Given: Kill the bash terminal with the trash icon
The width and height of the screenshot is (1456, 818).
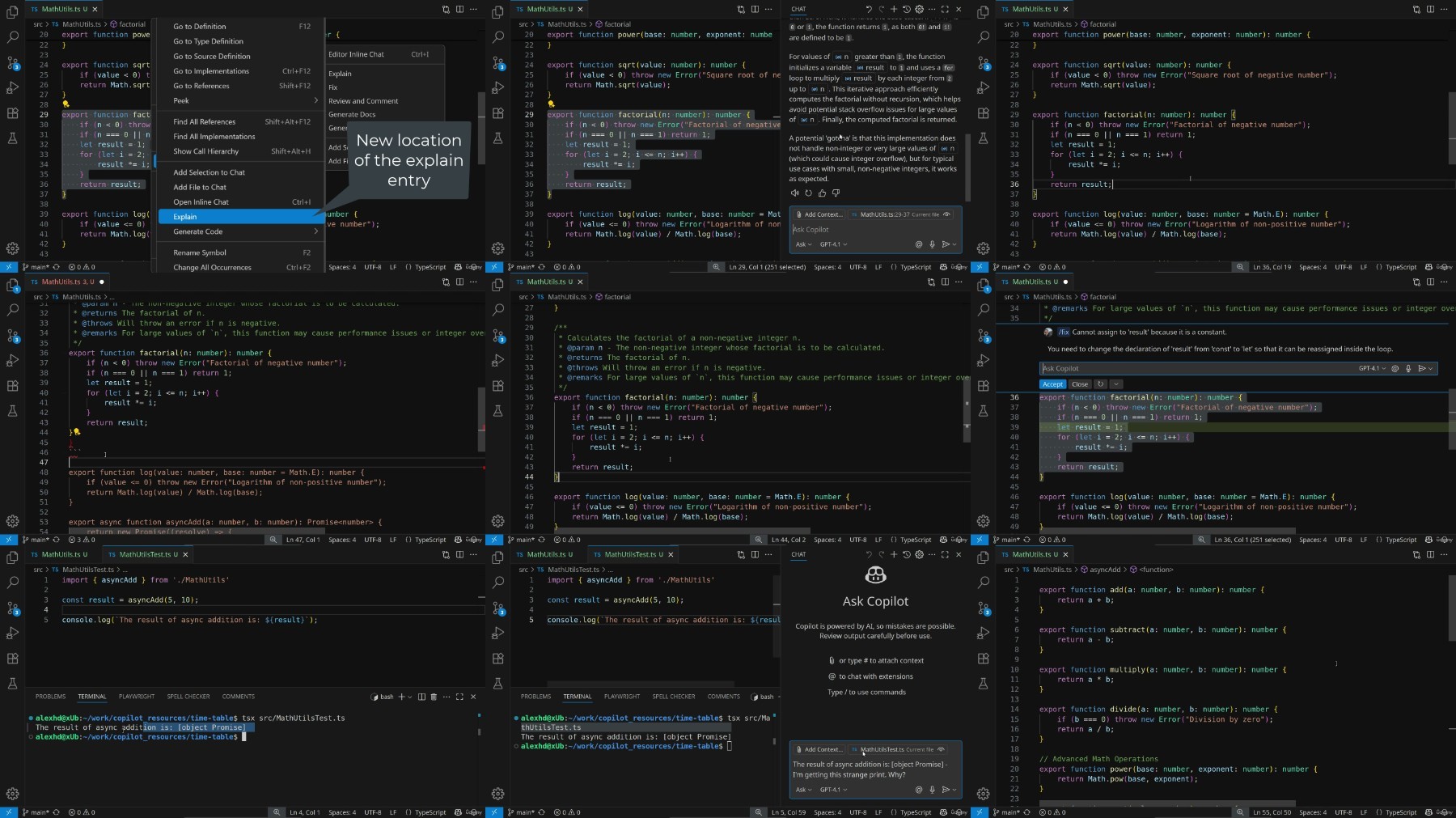Looking at the screenshot, I should pos(434,697).
